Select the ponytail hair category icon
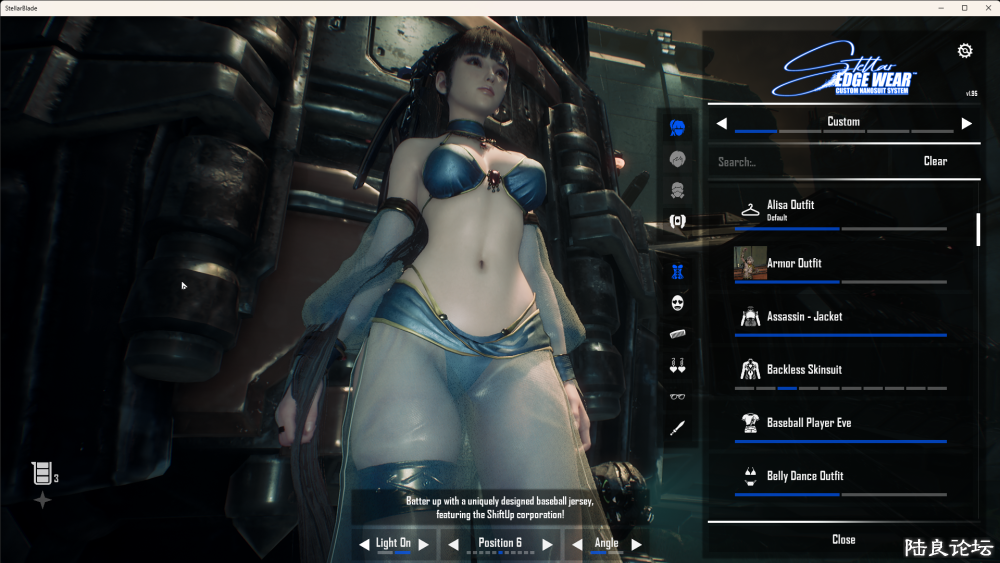Image resolution: width=1000 pixels, height=563 pixels. tap(677, 128)
